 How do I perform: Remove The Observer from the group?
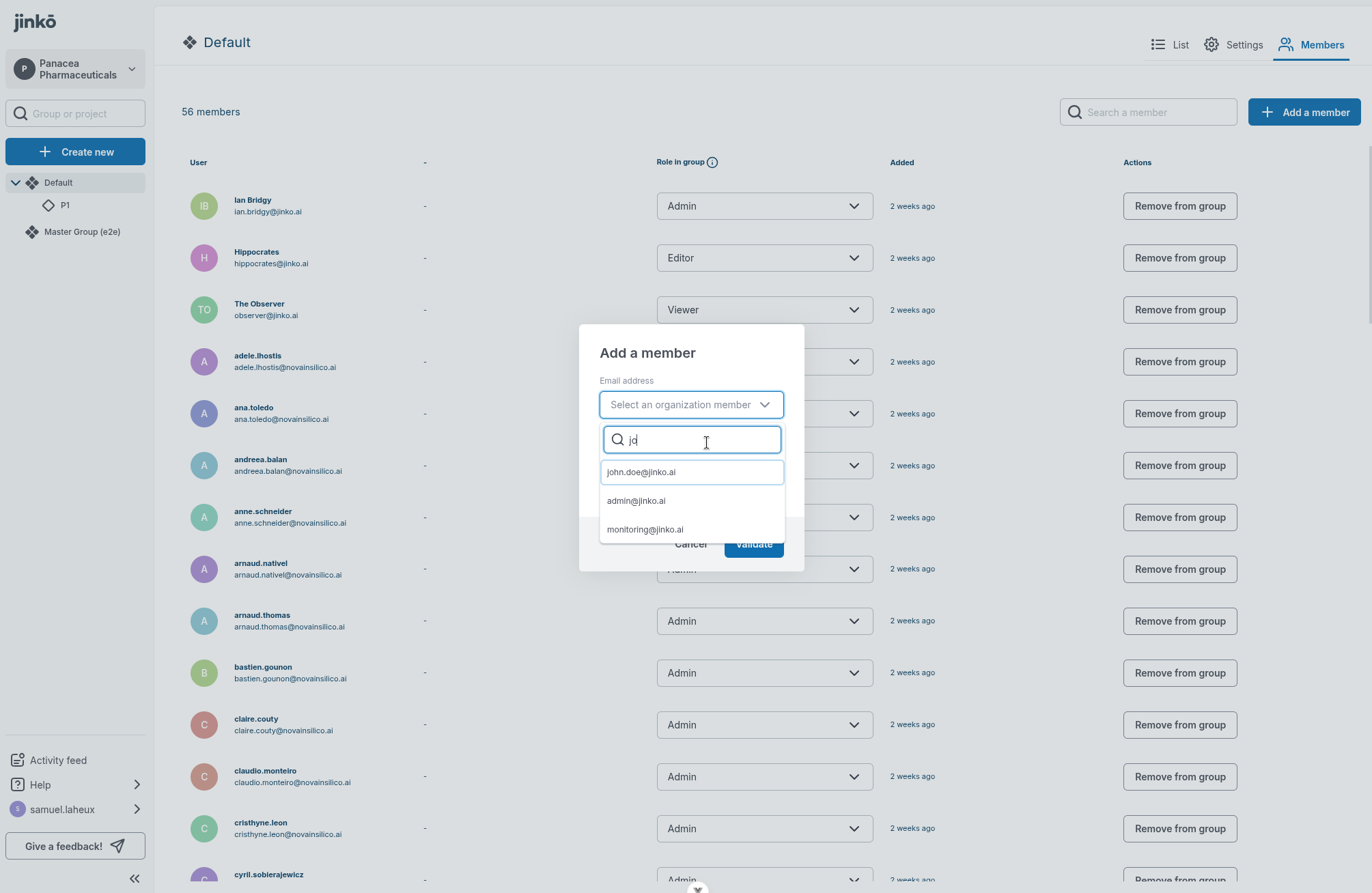[x=1179, y=309]
